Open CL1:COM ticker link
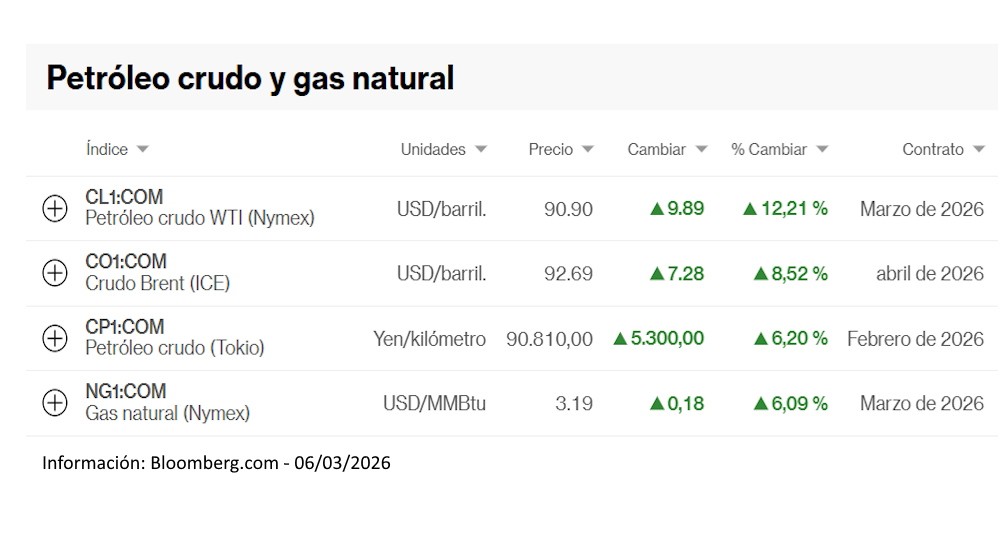The image size is (1007, 548). click(124, 197)
